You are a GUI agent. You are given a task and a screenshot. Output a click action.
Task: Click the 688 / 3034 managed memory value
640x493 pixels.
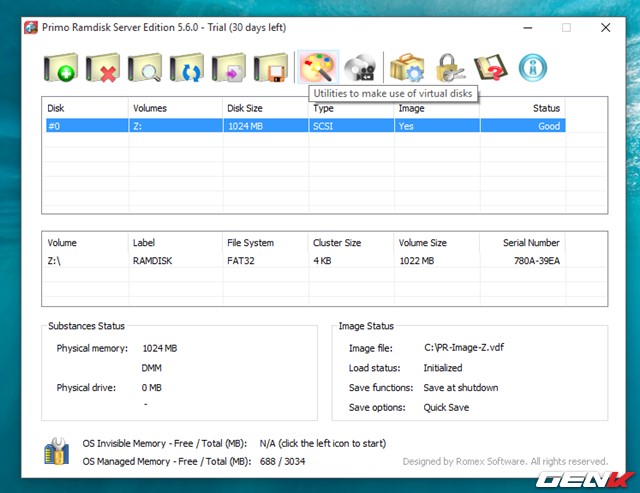(282, 462)
